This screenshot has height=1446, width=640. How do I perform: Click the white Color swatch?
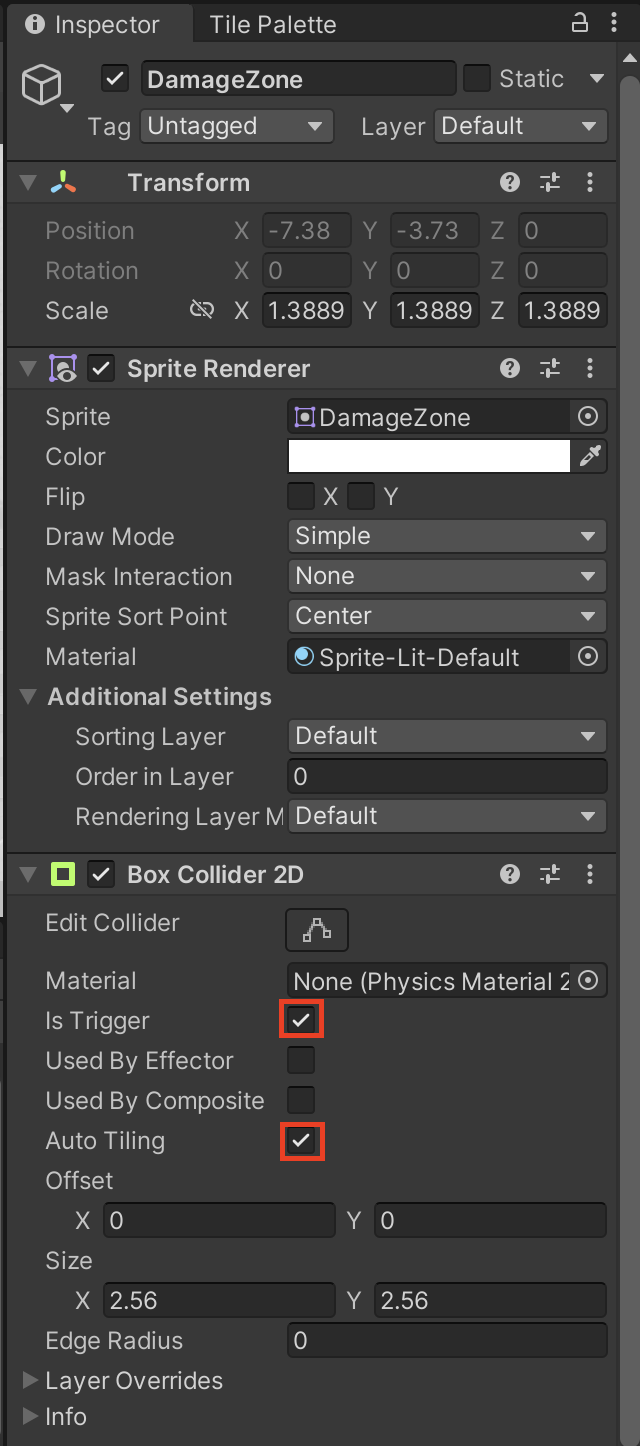tap(429, 457)
